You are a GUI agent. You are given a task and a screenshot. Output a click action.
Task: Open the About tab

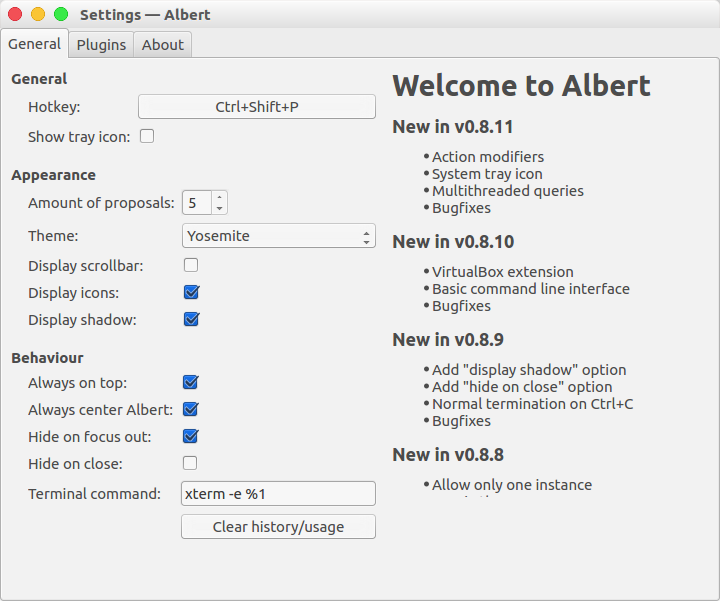point(163,45)
